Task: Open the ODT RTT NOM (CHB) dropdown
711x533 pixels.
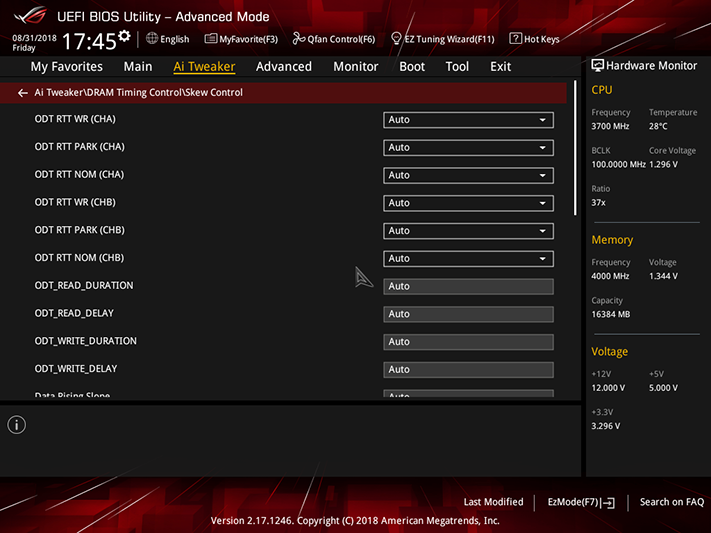Action: coord(468,259)
